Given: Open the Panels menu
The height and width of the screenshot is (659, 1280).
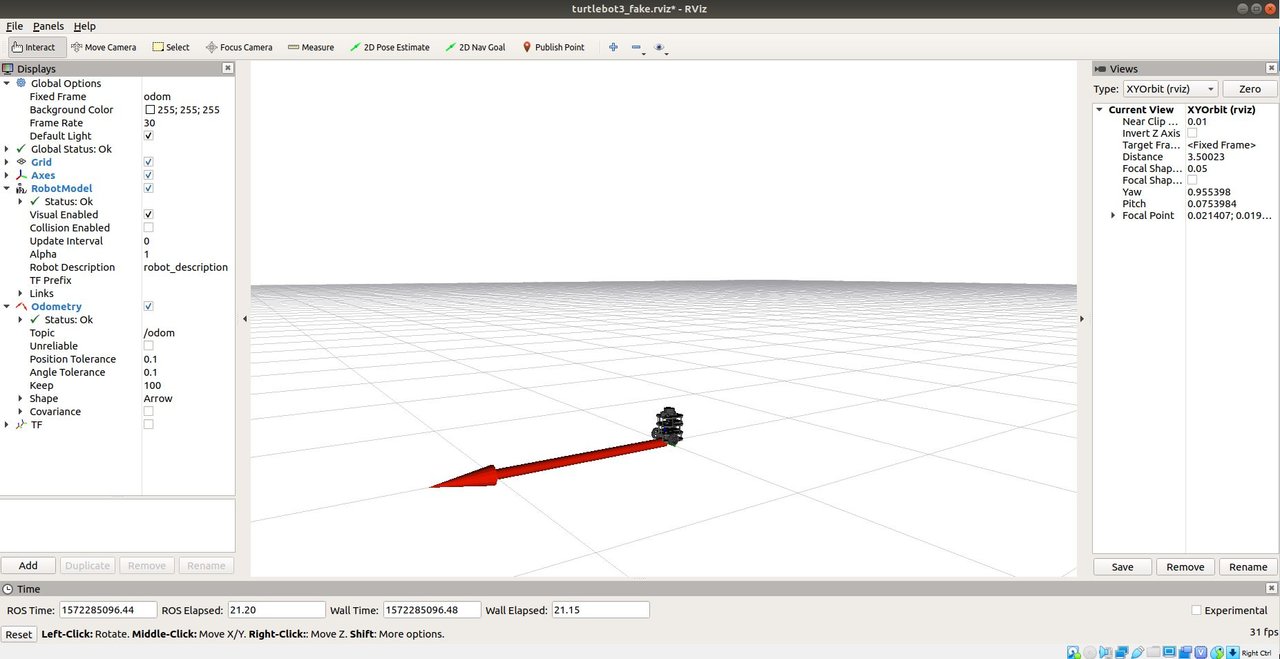Looking at the screenshot, I should point(47,26).
